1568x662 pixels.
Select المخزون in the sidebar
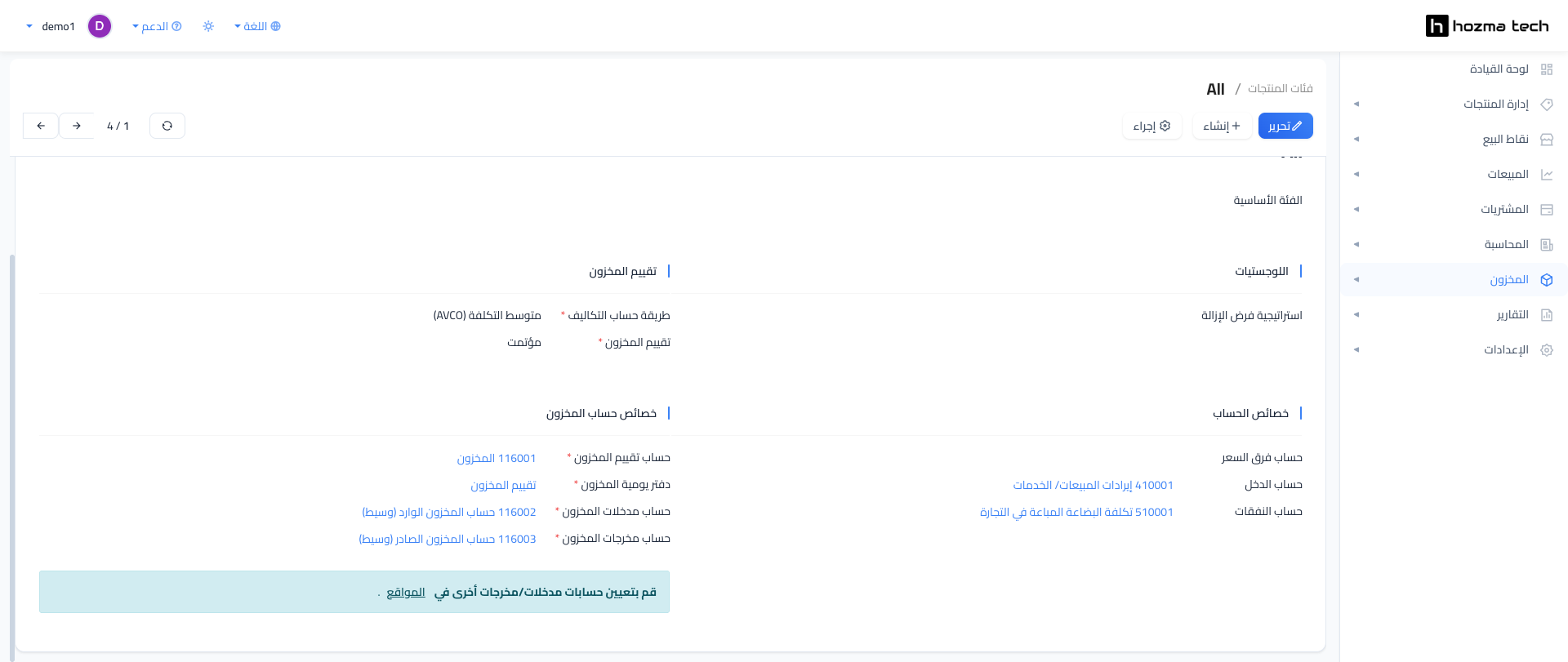tap(1509, 280)
